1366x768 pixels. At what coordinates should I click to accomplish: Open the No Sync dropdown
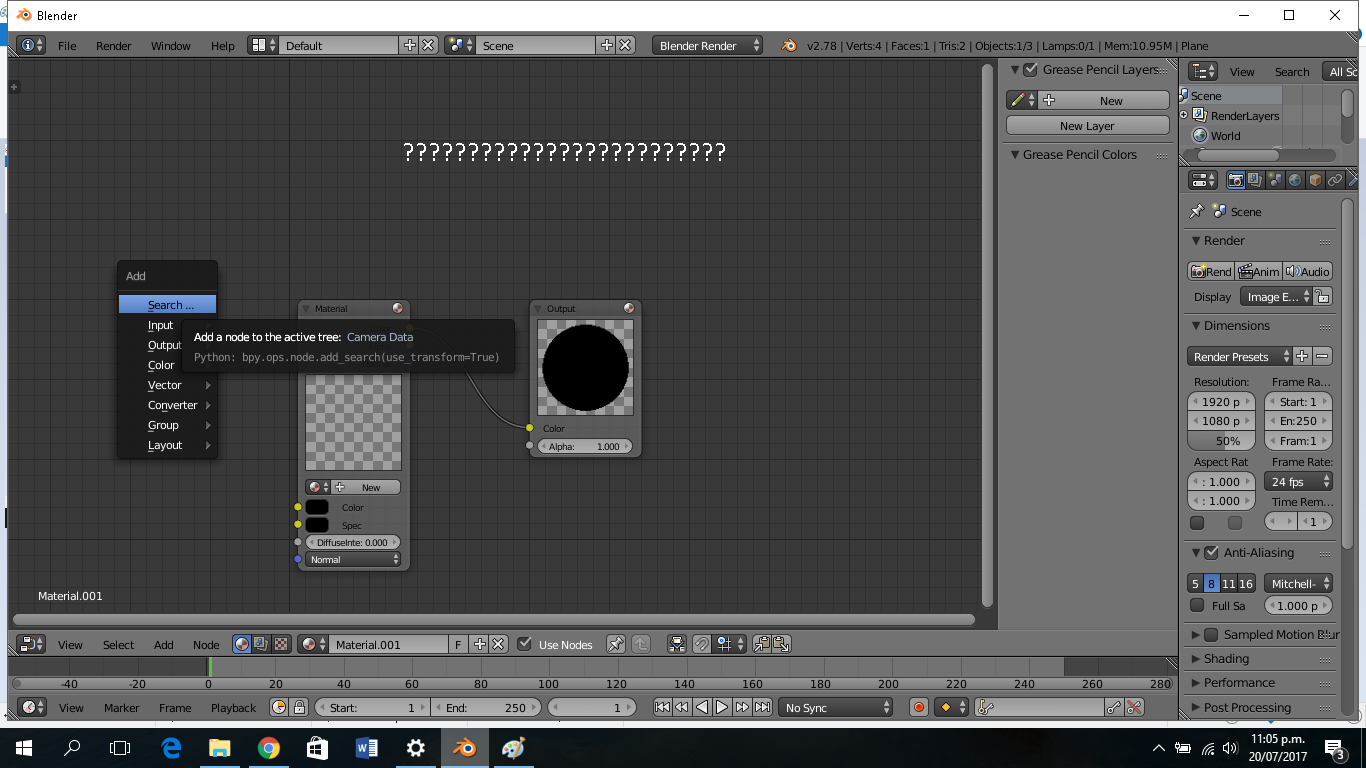pos(836,707)
